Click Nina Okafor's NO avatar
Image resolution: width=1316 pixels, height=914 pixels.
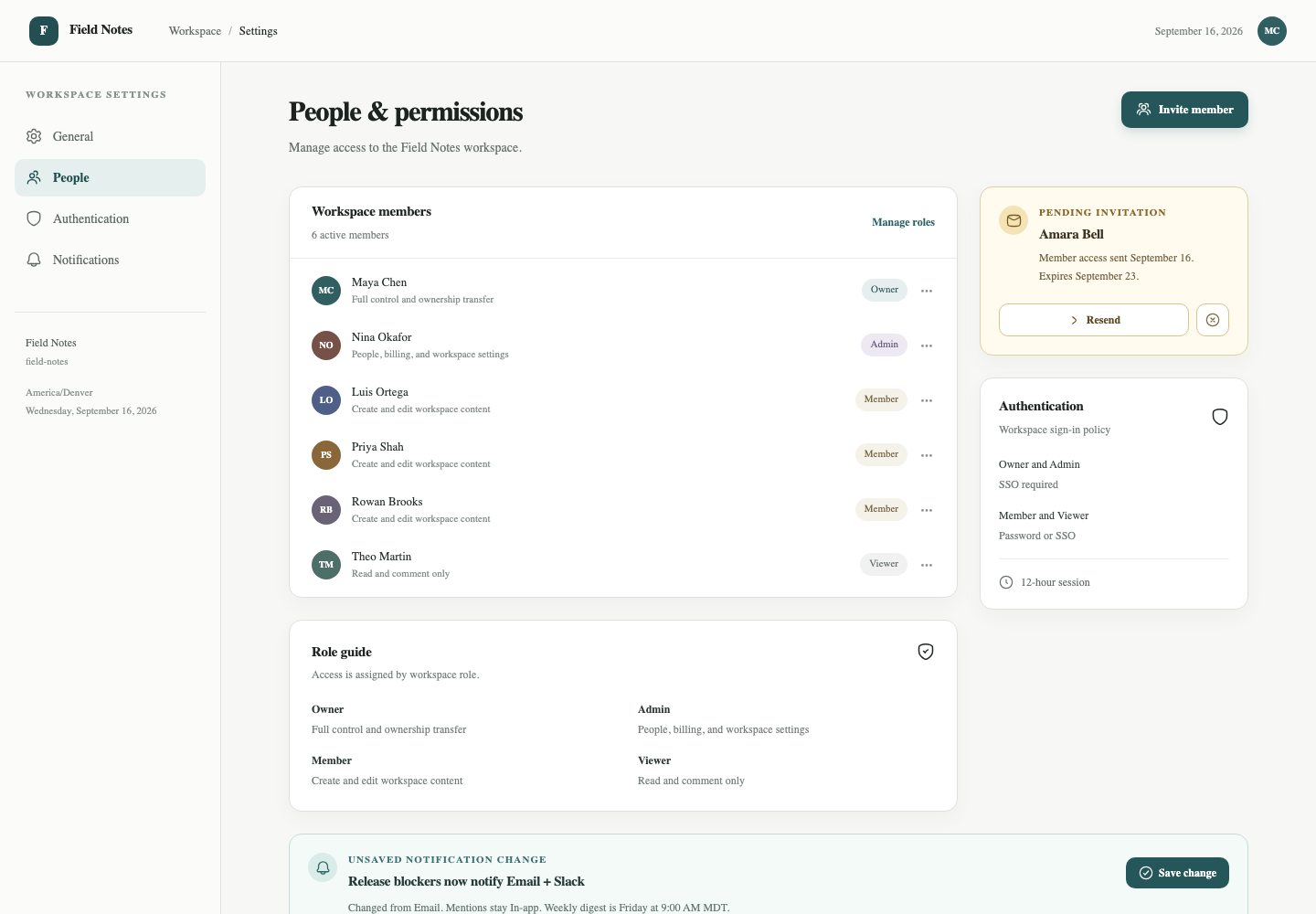click(x=326, y=345)
